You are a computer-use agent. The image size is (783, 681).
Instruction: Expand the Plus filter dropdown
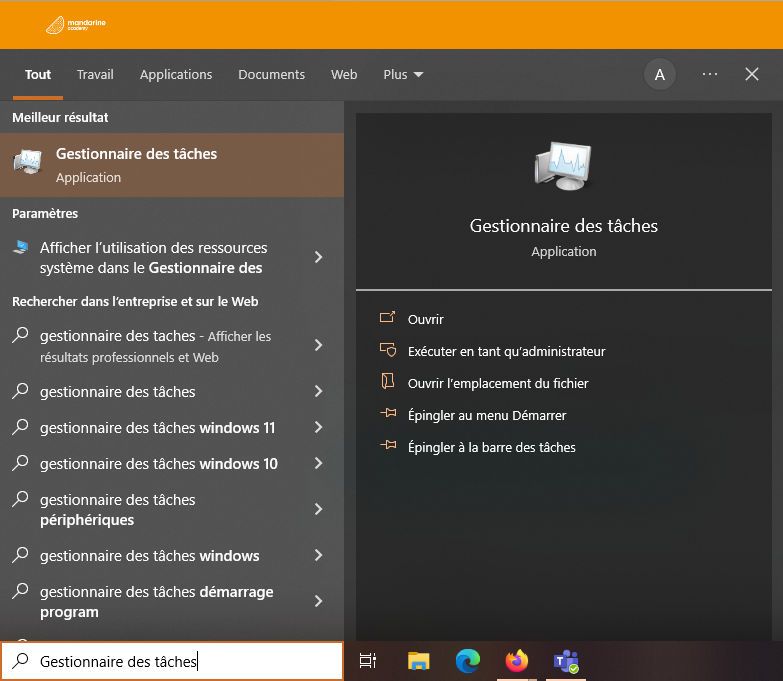click(x=403, y=74)
